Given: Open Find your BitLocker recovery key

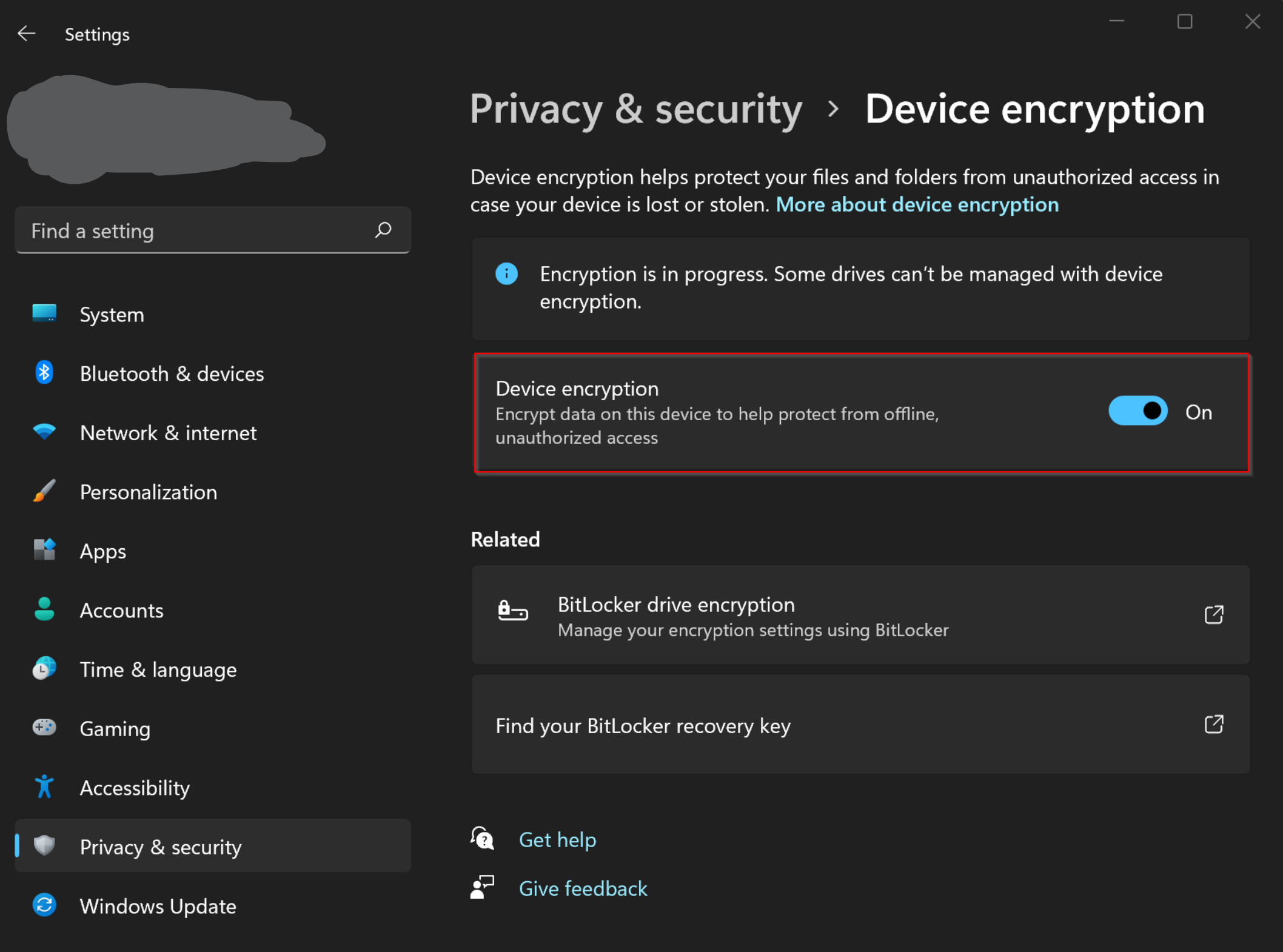Looking at the screenshot, I should [860, 725].
